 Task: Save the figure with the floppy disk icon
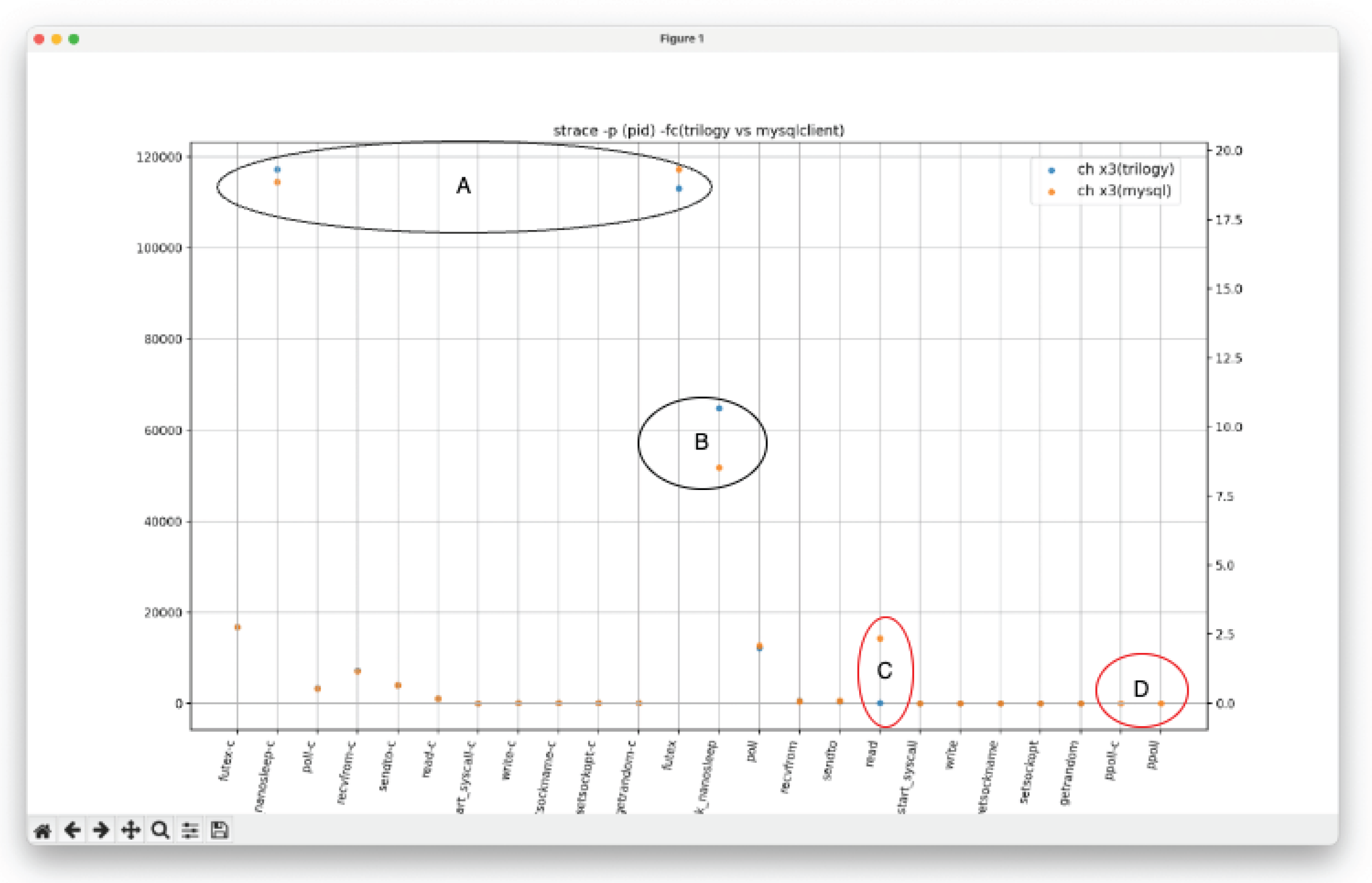tap(220, 830)
